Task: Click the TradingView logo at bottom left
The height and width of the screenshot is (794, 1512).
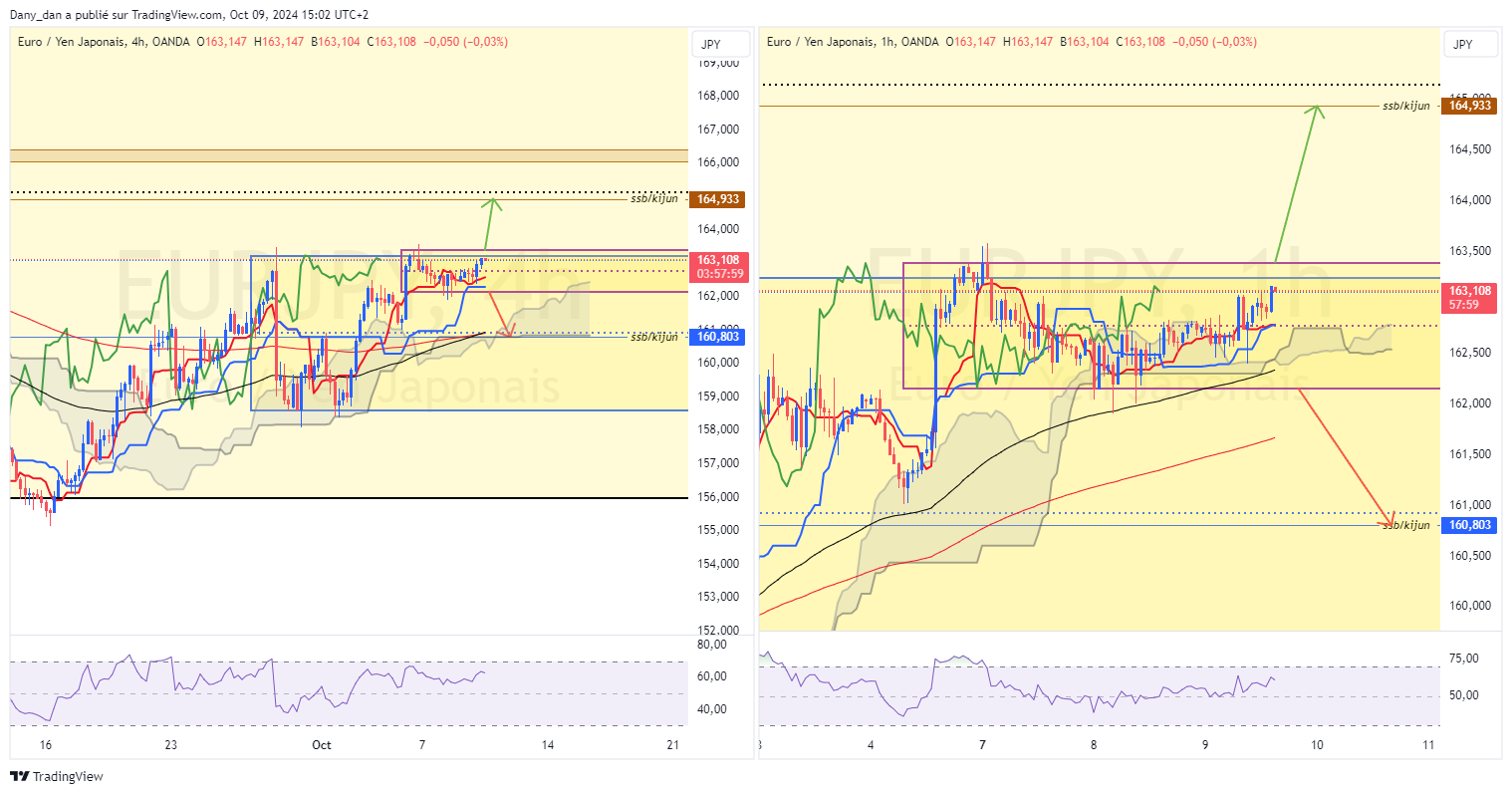Action: (x=57, y=776)
